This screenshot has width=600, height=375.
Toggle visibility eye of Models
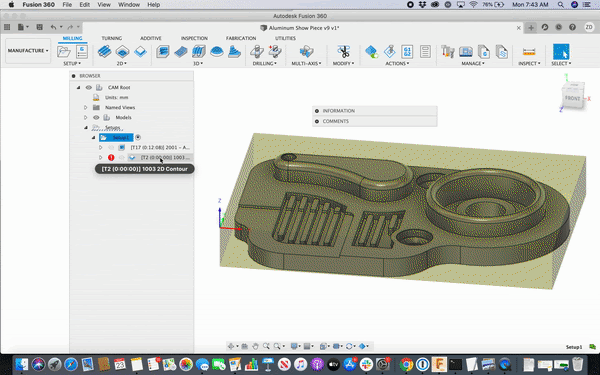point(96,117)
